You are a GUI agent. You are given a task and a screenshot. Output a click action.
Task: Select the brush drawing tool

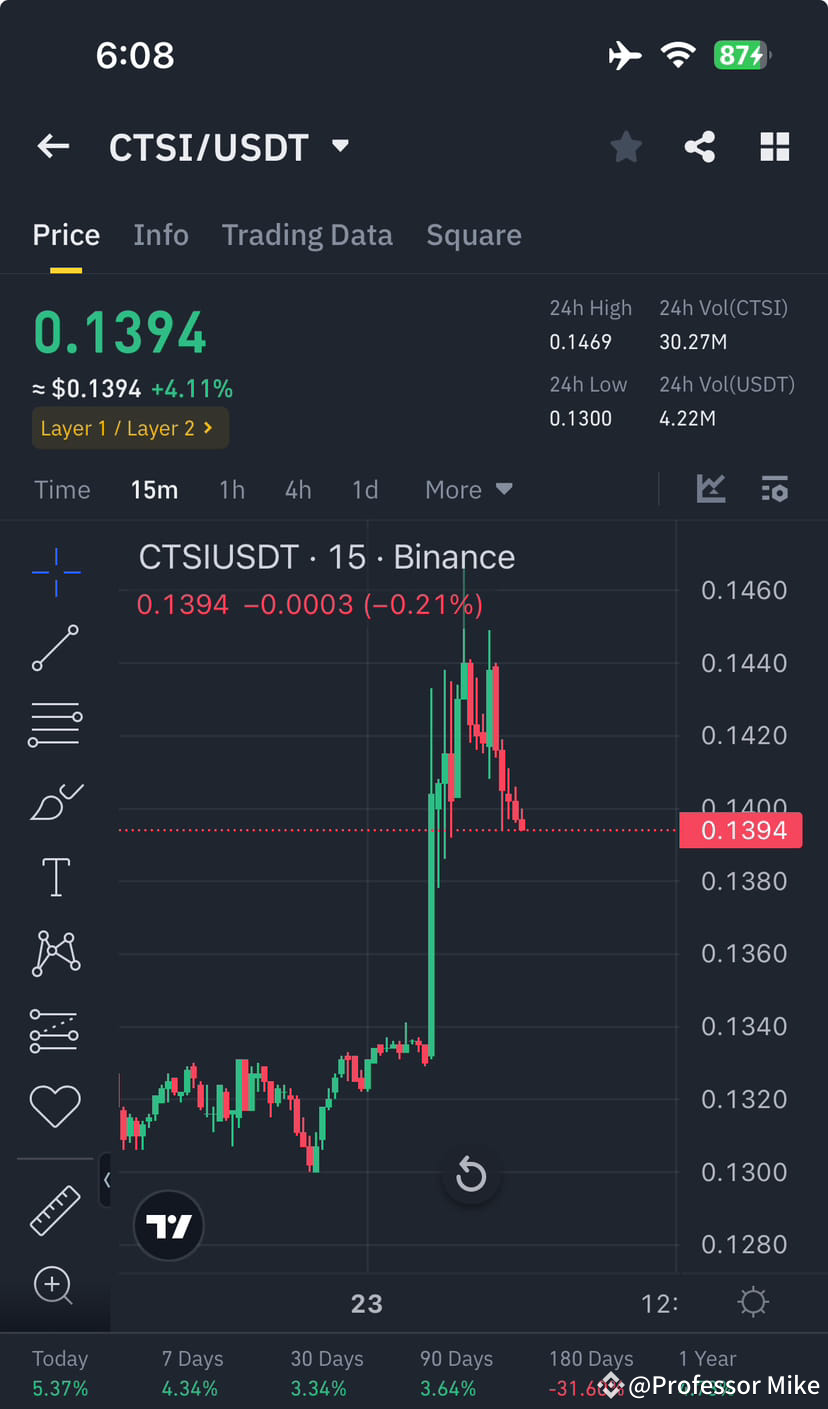point(55,801)
